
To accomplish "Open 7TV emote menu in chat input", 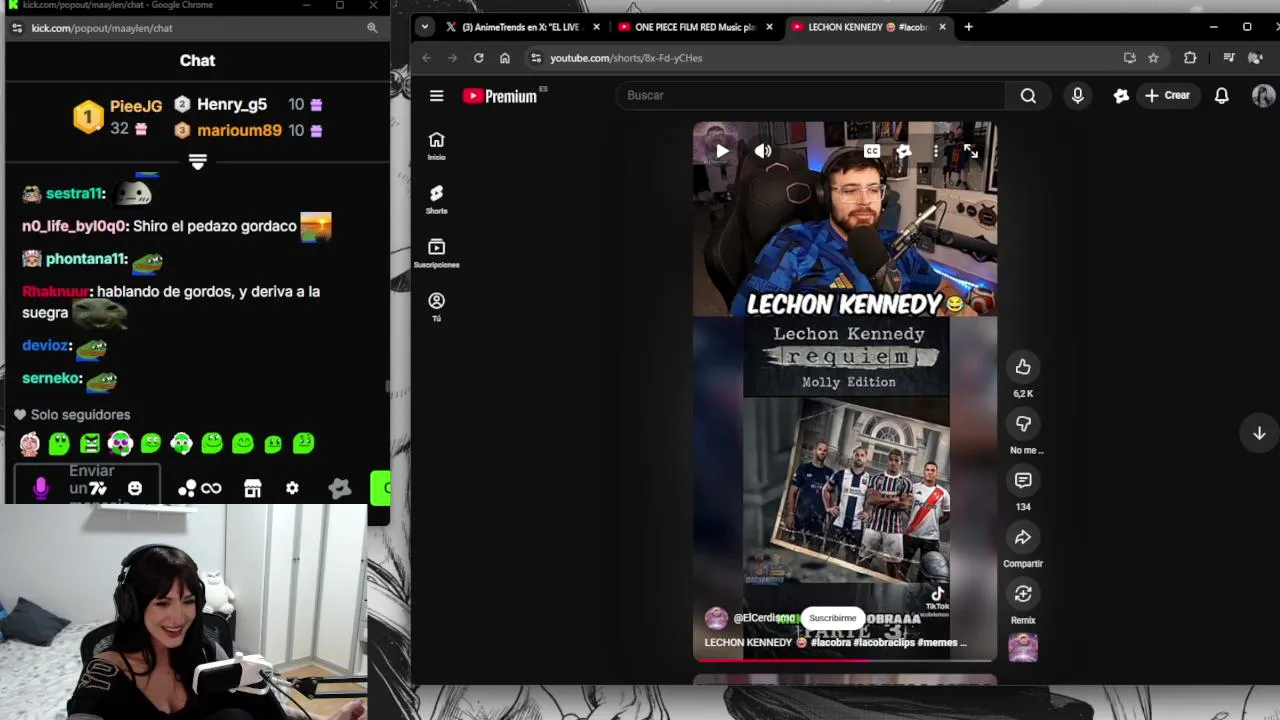I will click(x=98, y=488).
